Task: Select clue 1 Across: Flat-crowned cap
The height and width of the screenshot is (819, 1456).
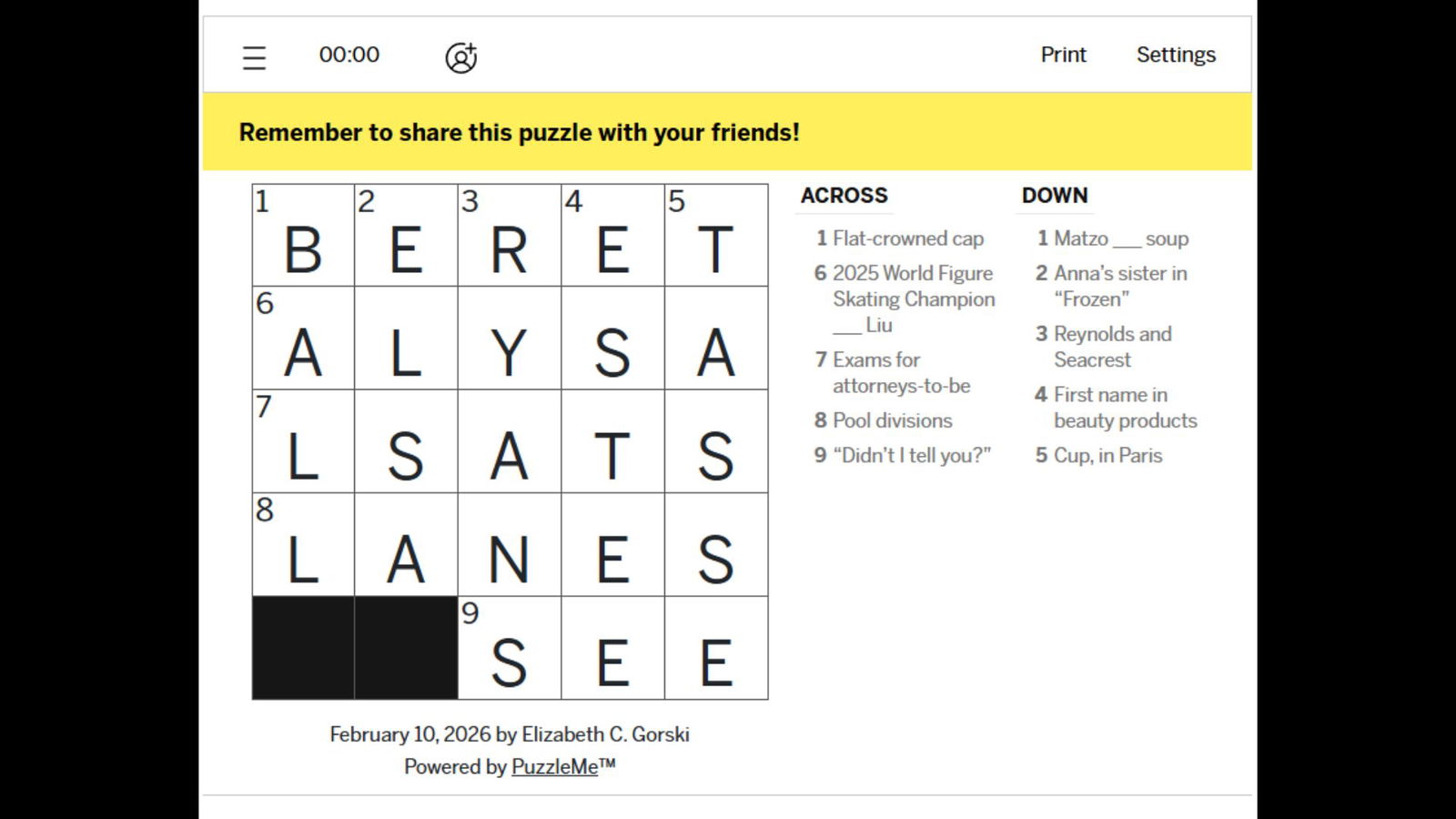Action: (907, 238)
